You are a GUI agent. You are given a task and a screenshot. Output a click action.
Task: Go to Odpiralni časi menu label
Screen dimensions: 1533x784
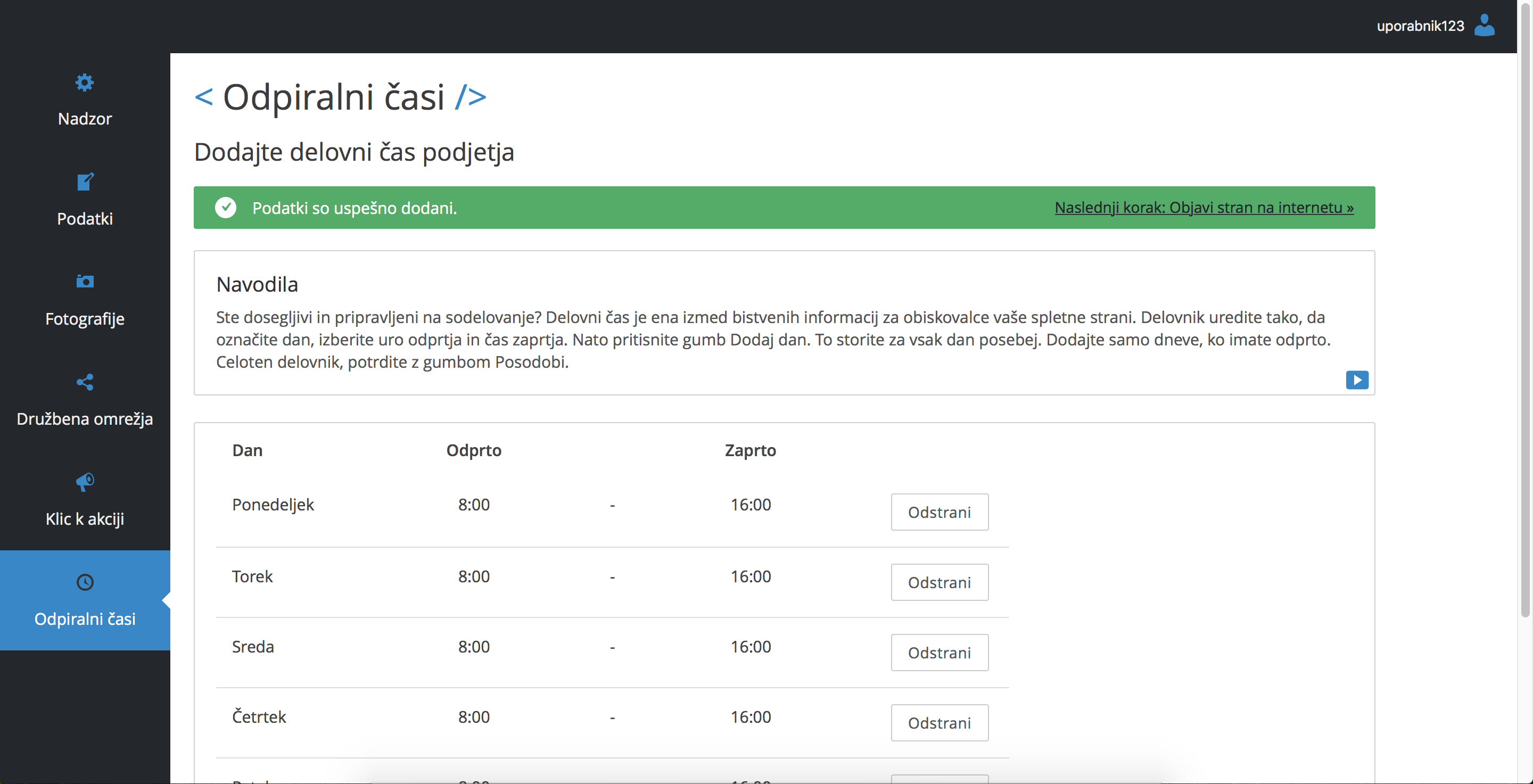pyautogui.click(x=85, y=618)
